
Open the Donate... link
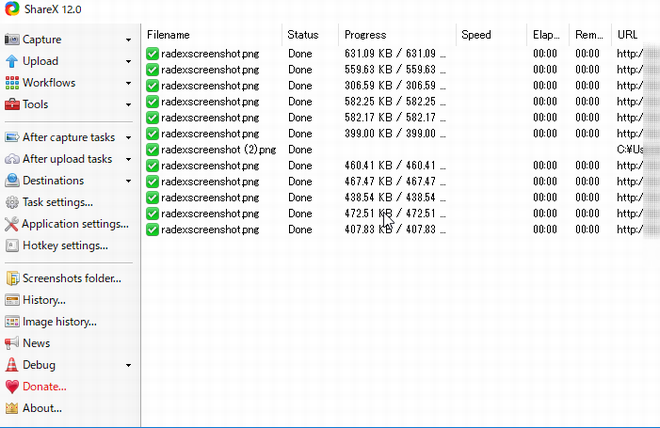tap(44, 386)
